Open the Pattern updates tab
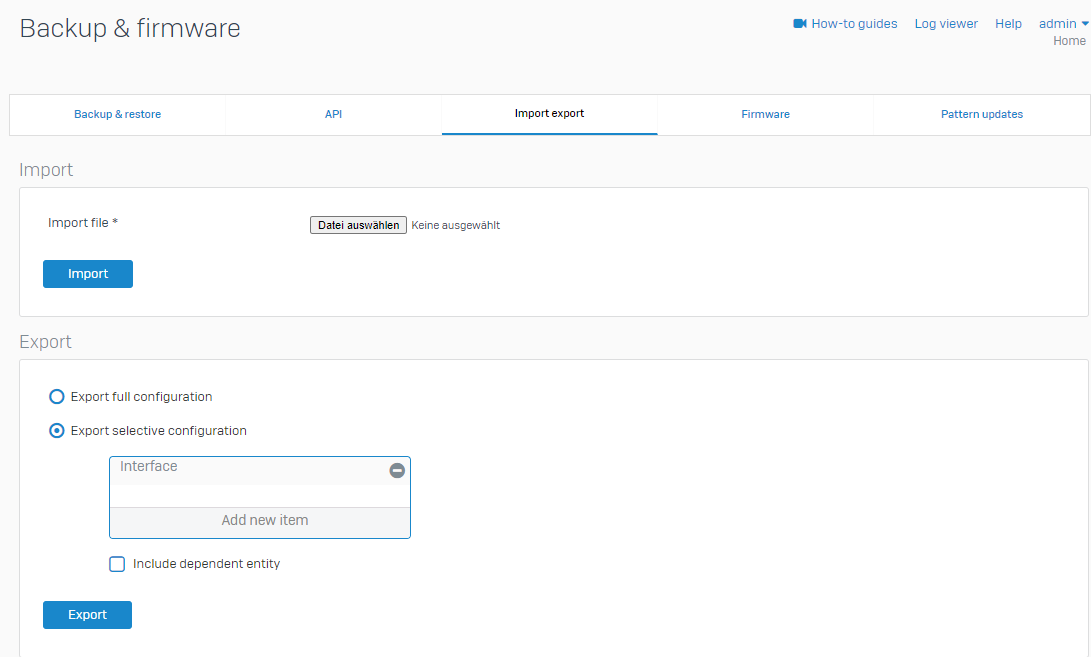The width and height of the screenshot is (1091, 657). [981, 115]
